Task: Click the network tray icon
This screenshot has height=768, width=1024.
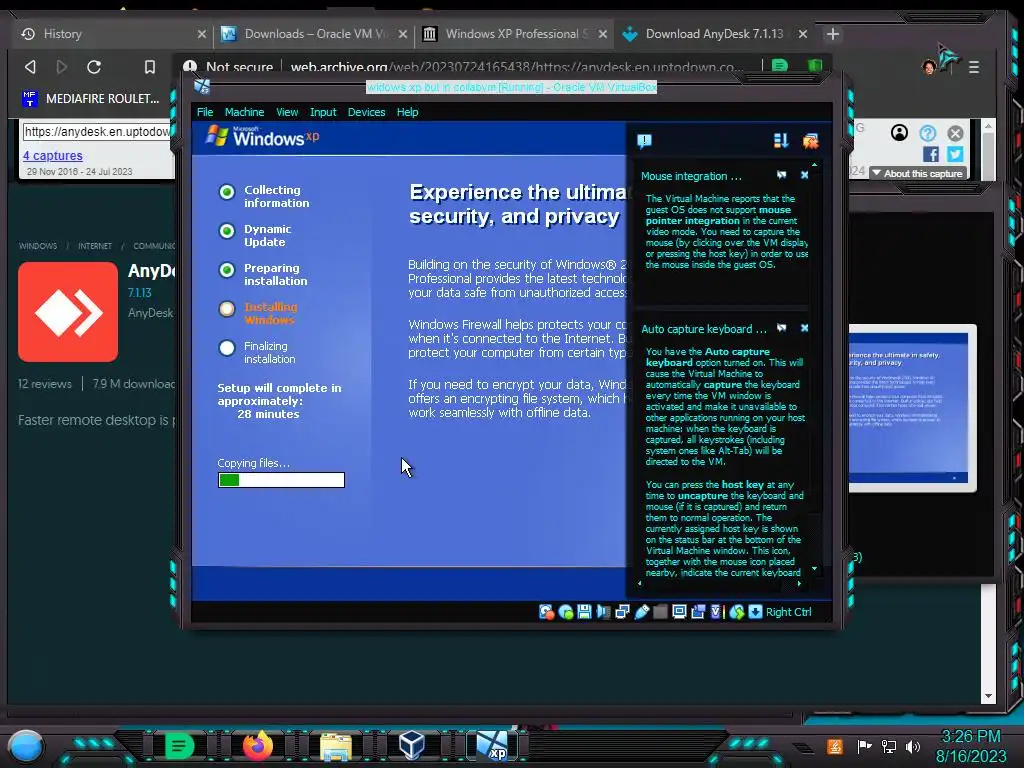Action: click(x=889, y=746)
